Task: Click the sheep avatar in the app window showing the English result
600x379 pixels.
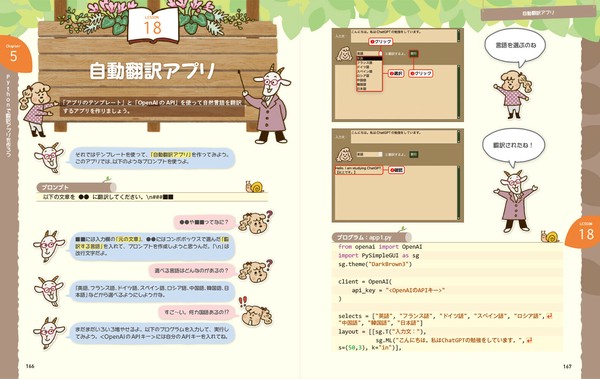Action: point(344,155)
